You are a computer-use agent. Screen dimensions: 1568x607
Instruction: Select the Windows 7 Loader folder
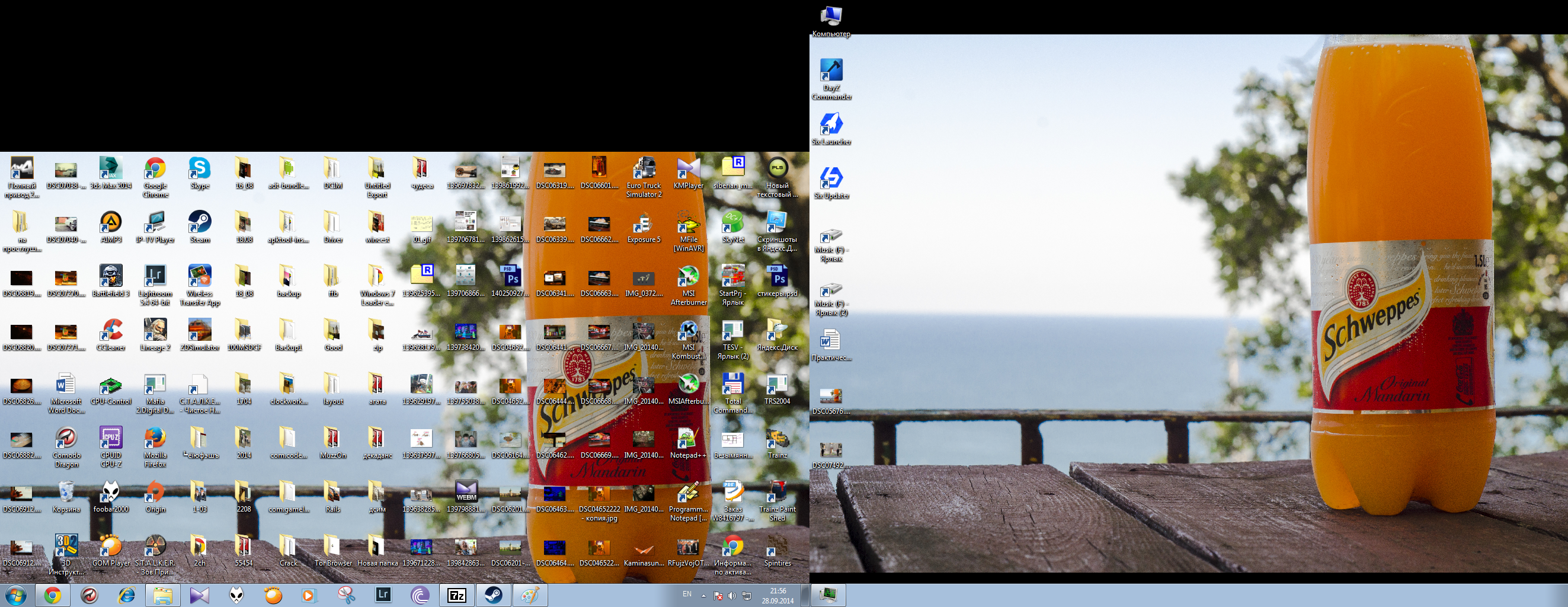(x=377, y=286)
